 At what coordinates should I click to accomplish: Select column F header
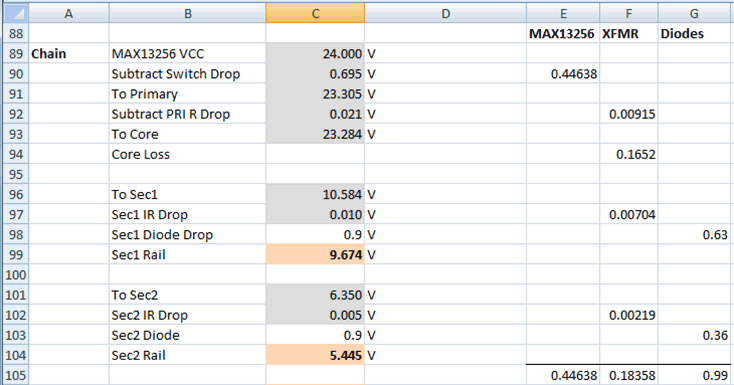coord(629,13)
